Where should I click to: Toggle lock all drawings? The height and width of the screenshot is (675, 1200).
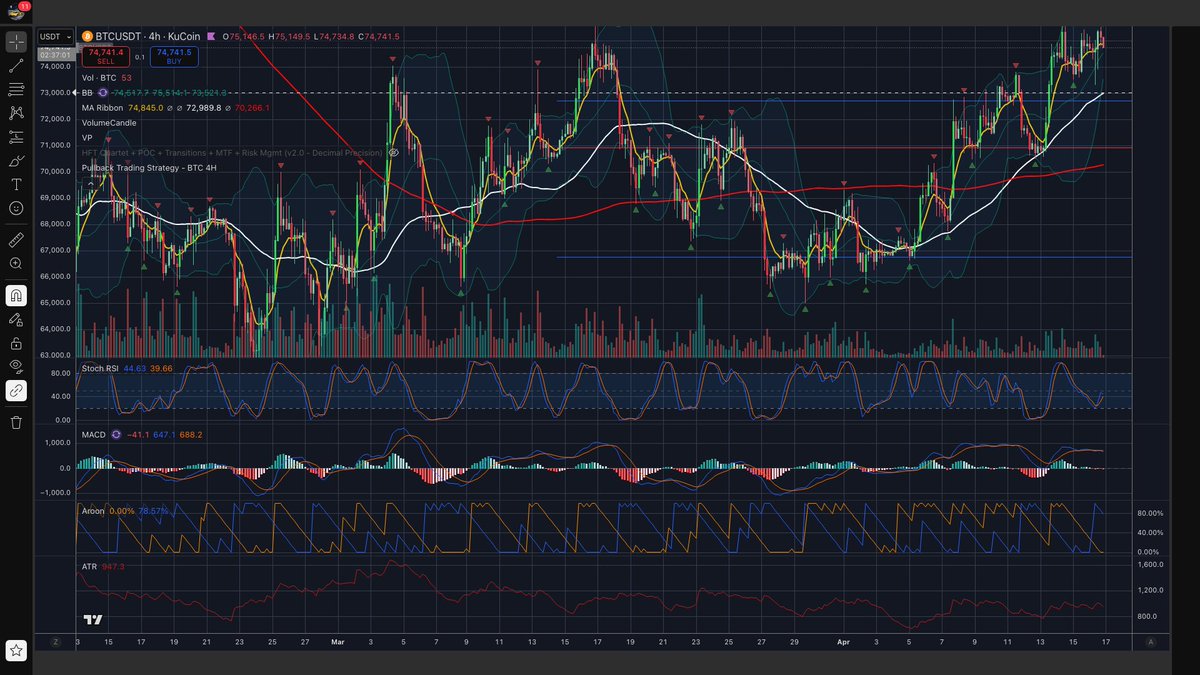pyautogui.click(x=16, y=343)
